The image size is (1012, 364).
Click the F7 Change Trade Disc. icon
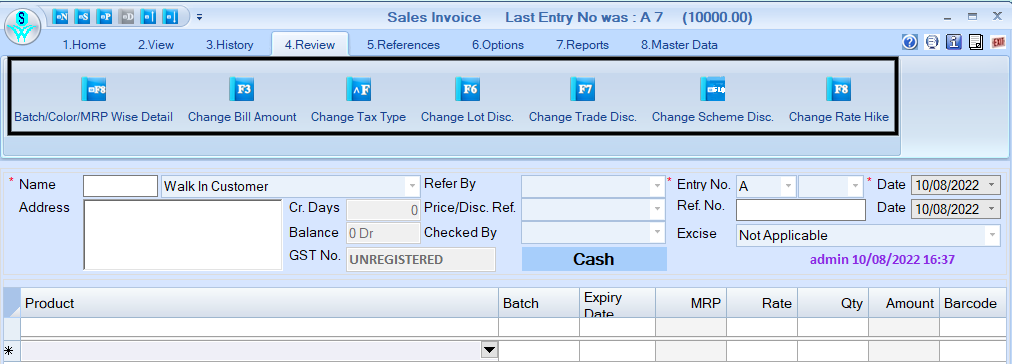click(x=583, y=89)
